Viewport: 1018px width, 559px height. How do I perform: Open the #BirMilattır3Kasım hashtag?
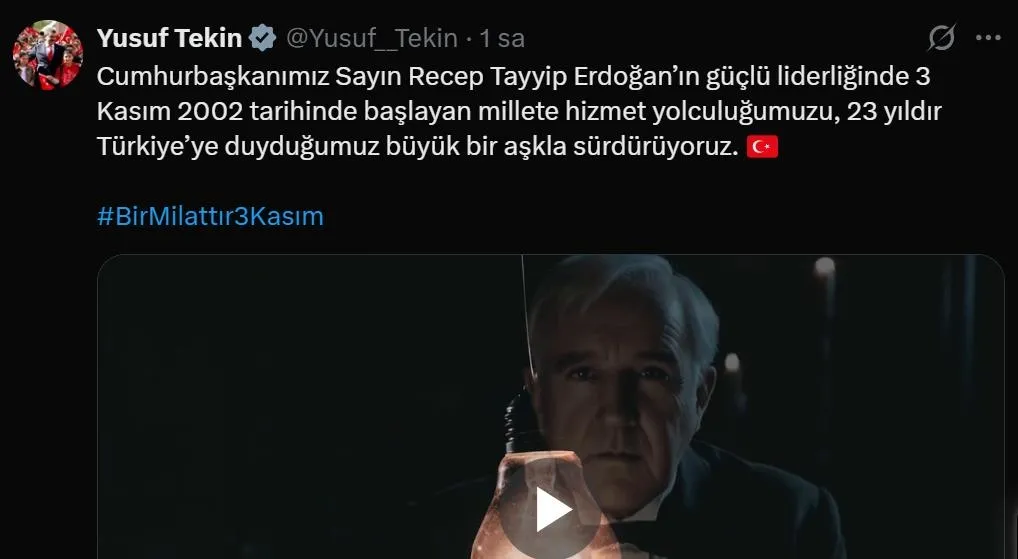pos(210,216)
